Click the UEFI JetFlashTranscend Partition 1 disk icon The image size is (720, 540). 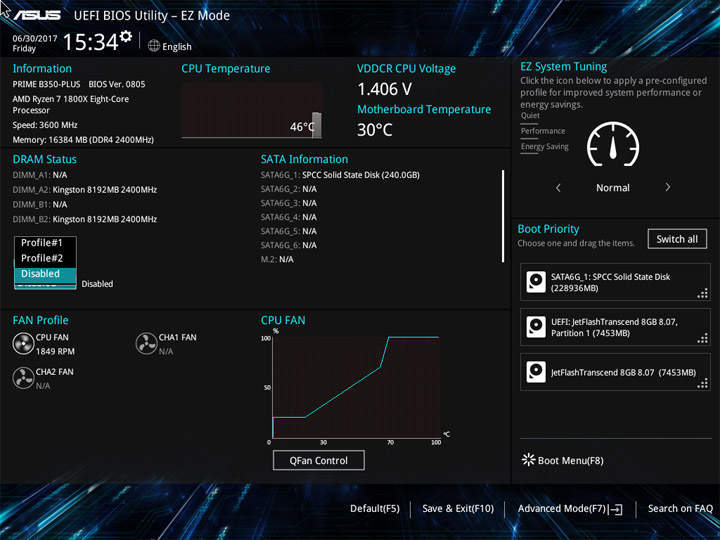pyautogui.click(x=536, y=327)
